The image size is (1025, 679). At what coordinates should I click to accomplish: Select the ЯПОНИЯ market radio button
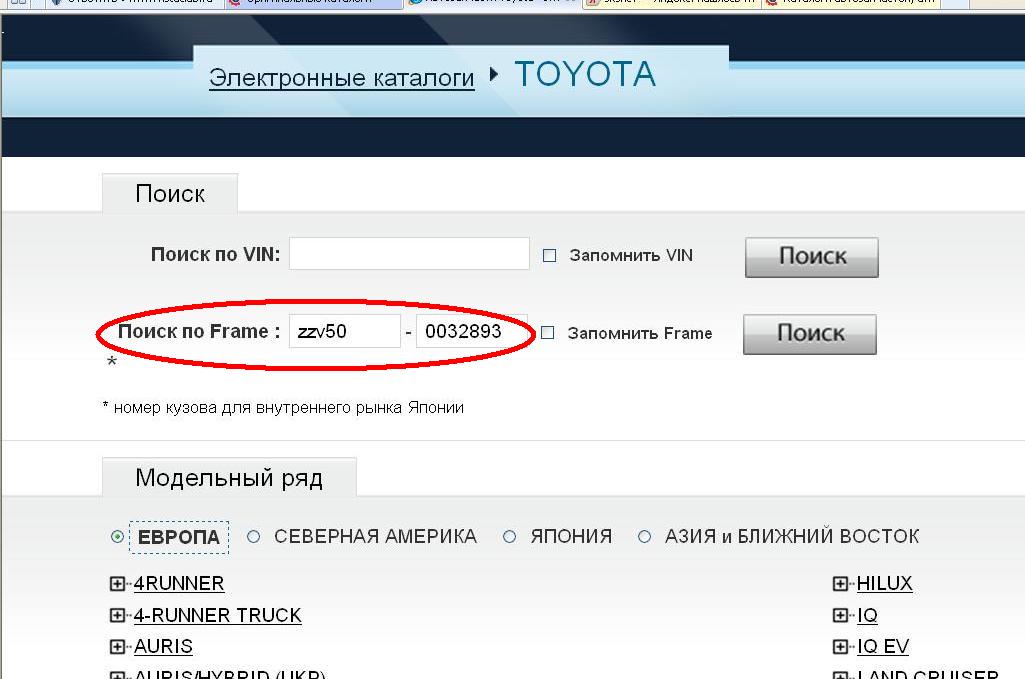510,537
